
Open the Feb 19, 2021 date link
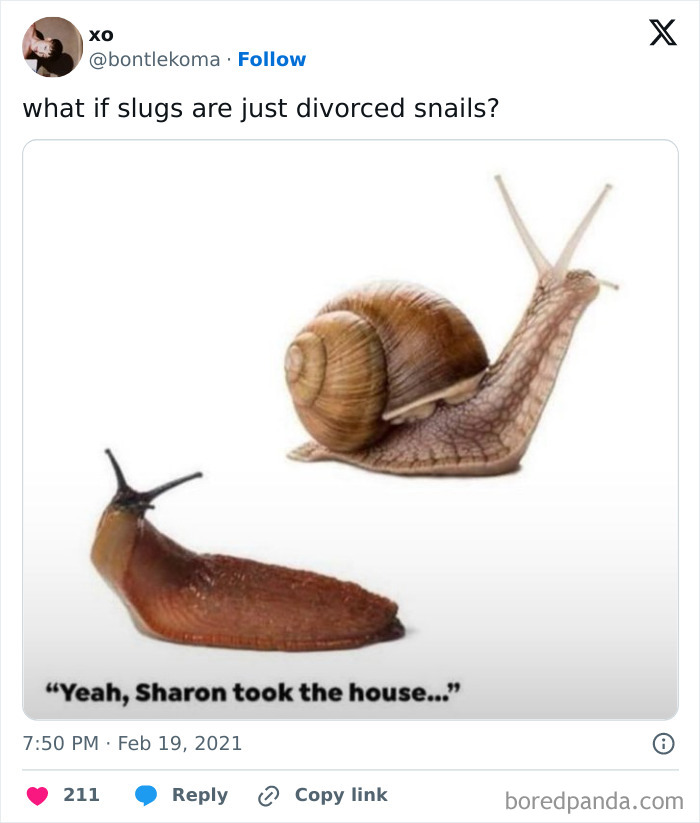click(x=179, y=743)
